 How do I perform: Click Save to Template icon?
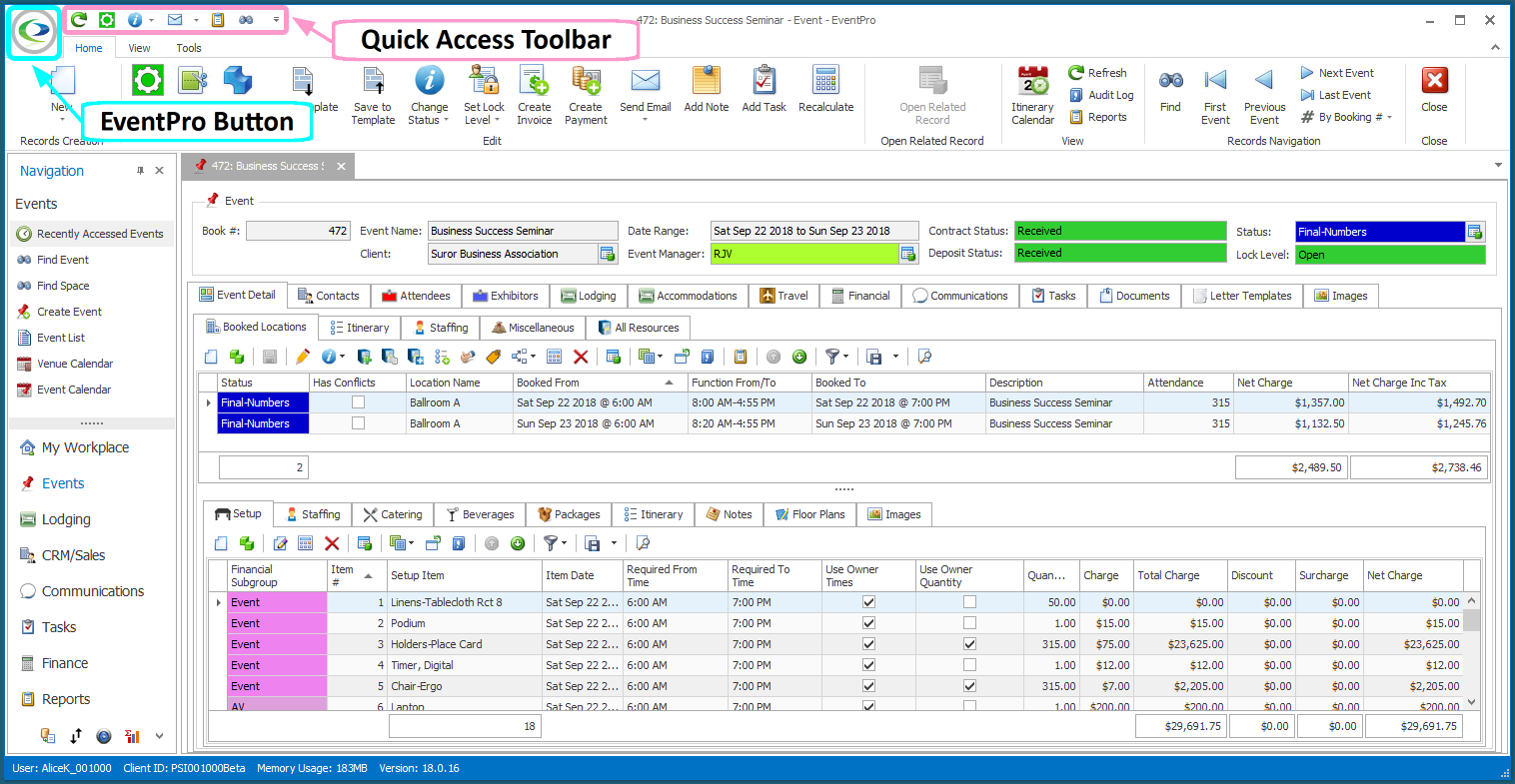pos(374,82)
